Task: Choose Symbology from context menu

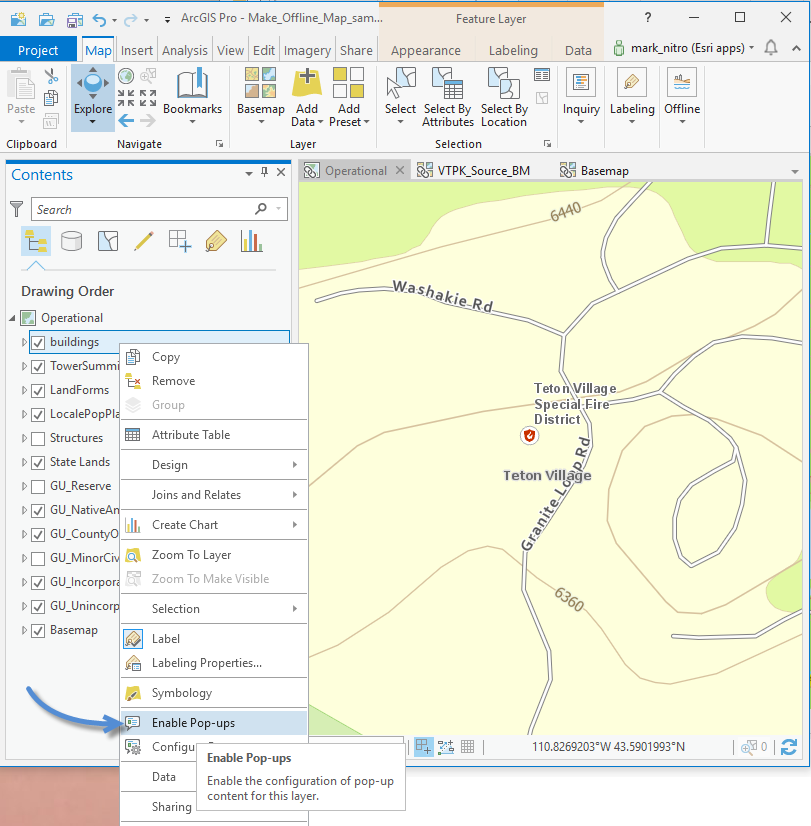Action: pos(214,693)
